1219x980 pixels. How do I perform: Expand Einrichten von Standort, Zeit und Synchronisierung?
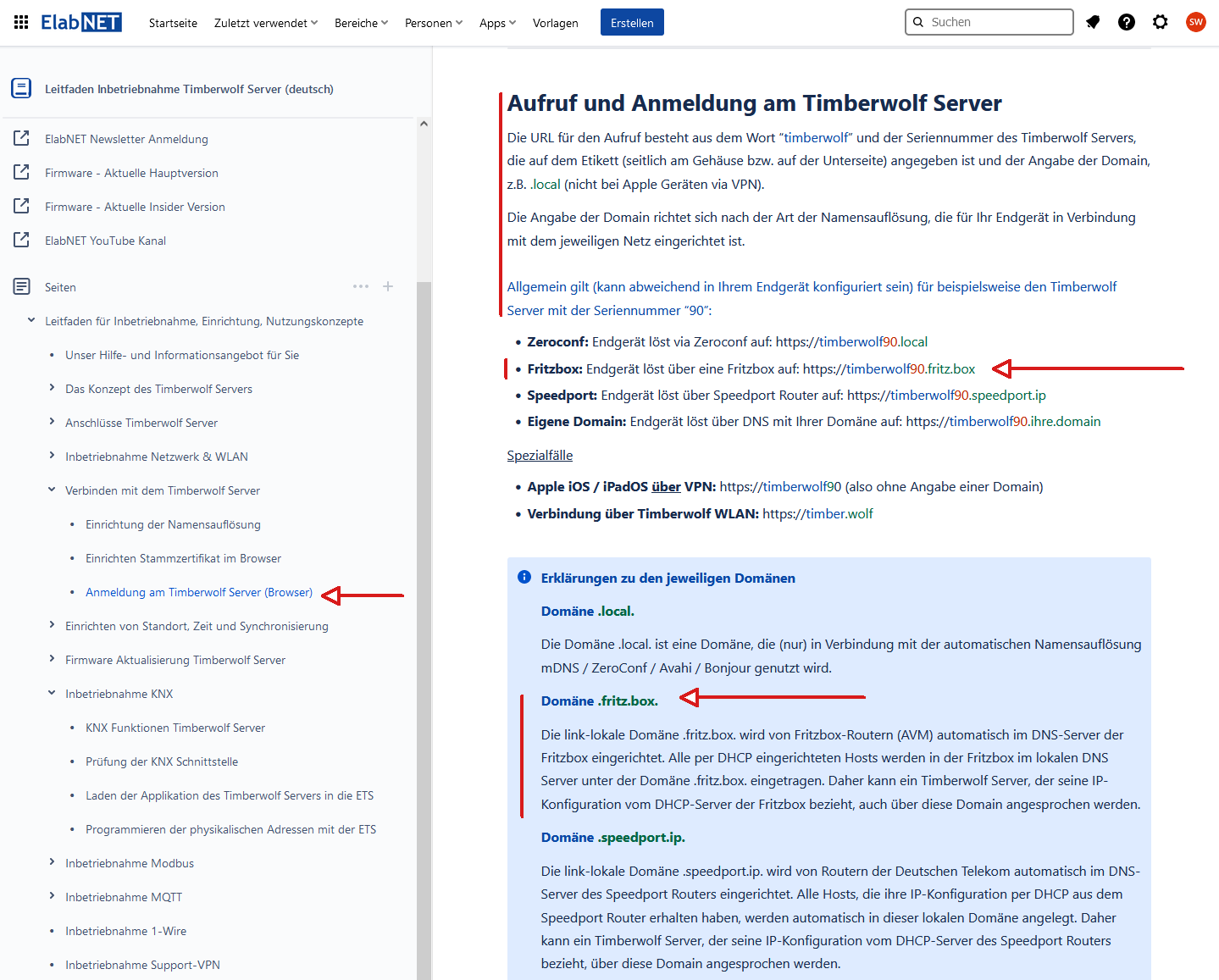52,625
